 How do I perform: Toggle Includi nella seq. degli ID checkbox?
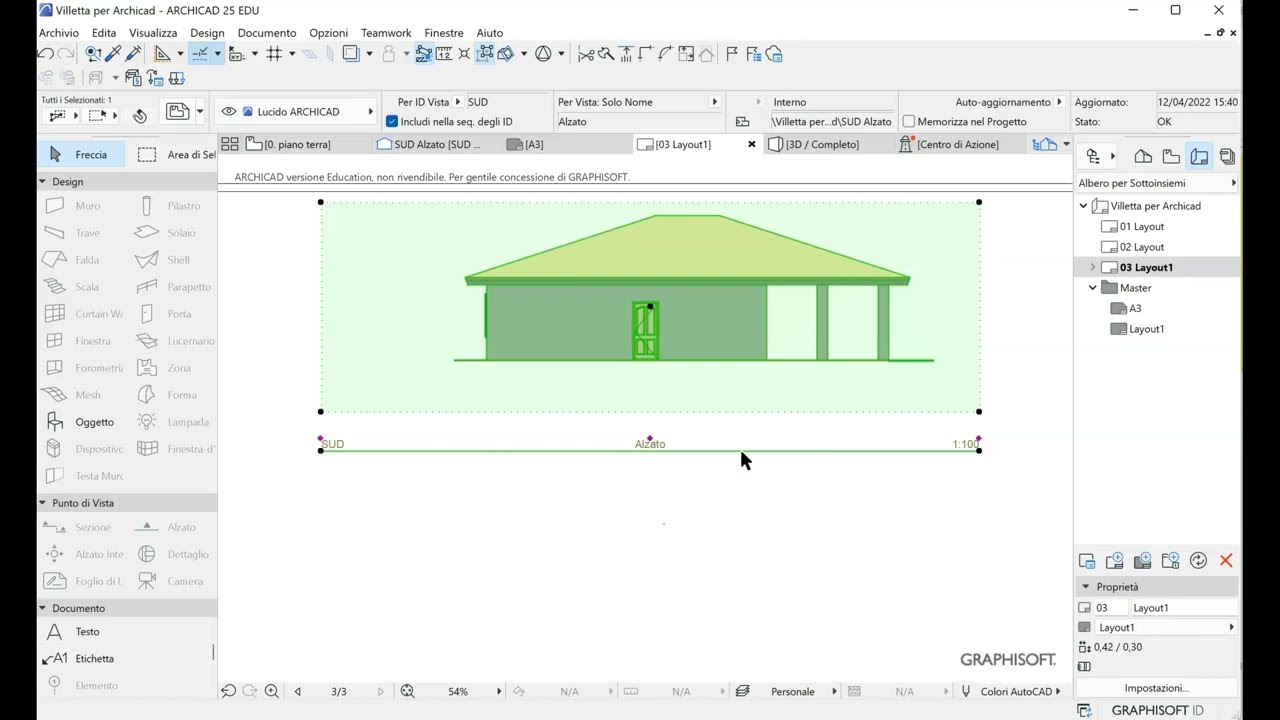[x=392, y=122]
